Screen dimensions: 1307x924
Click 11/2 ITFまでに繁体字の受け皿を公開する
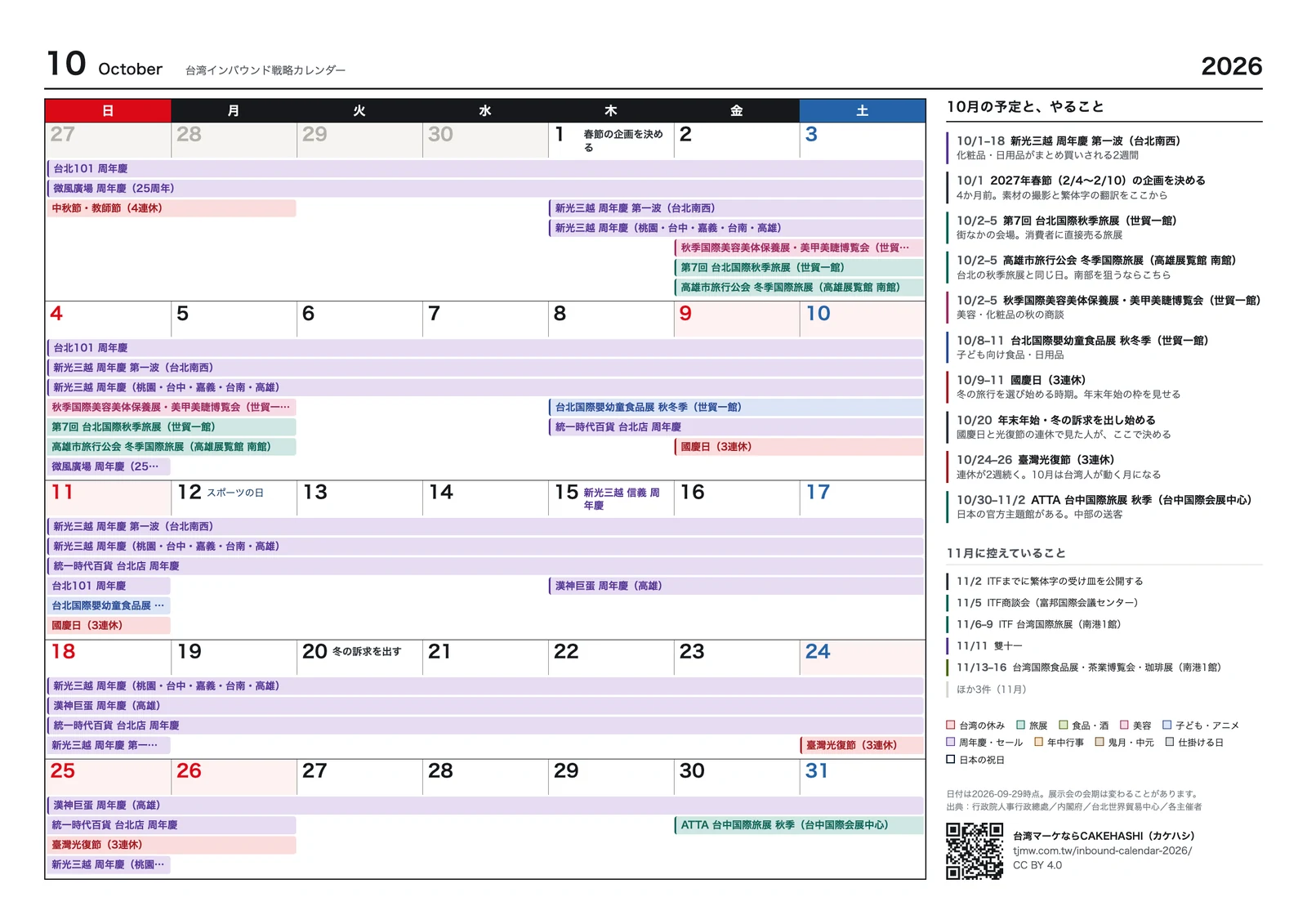(1104, 582)
